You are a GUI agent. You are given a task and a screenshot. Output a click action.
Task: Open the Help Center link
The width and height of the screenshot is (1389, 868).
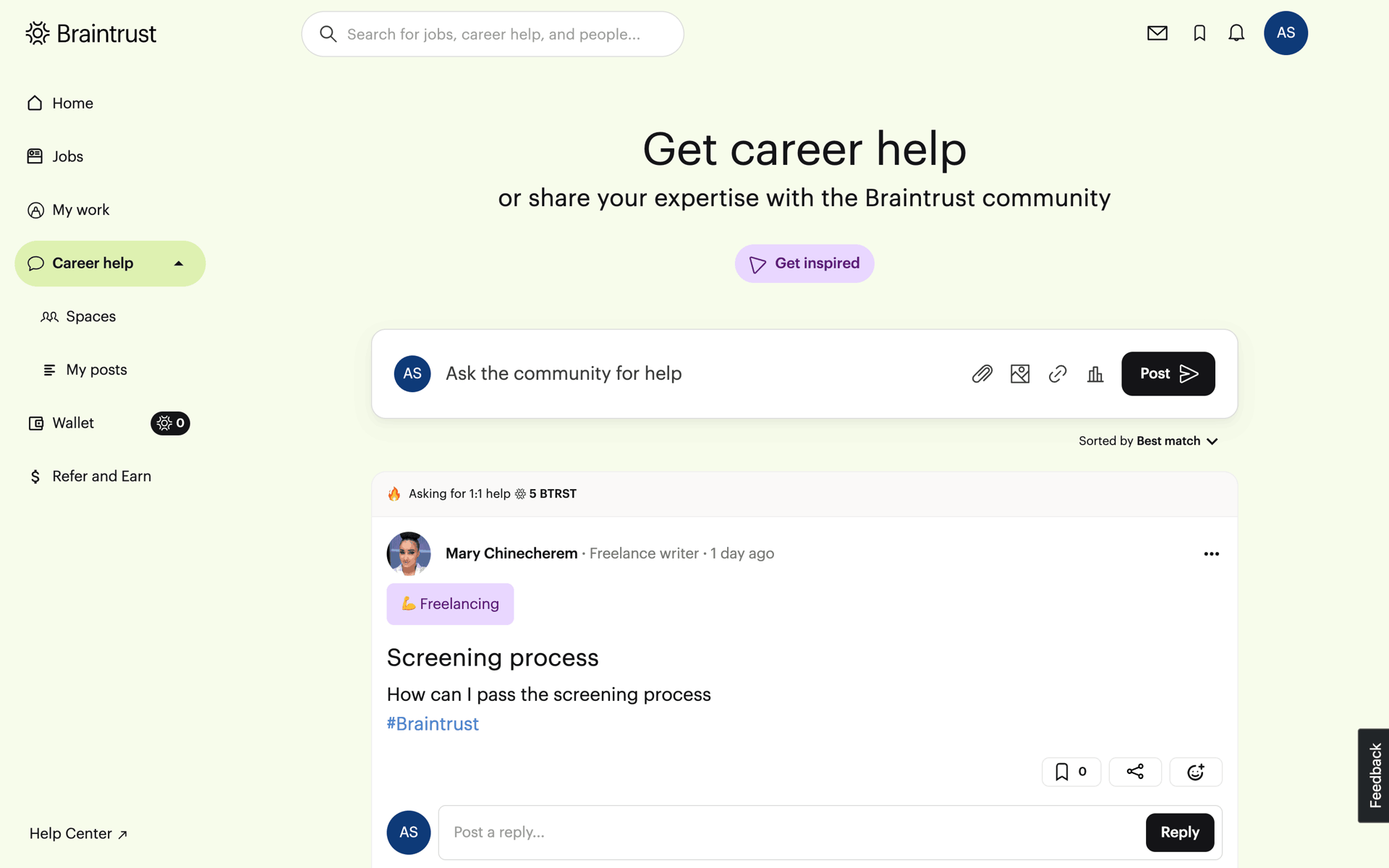coord(78,834)
